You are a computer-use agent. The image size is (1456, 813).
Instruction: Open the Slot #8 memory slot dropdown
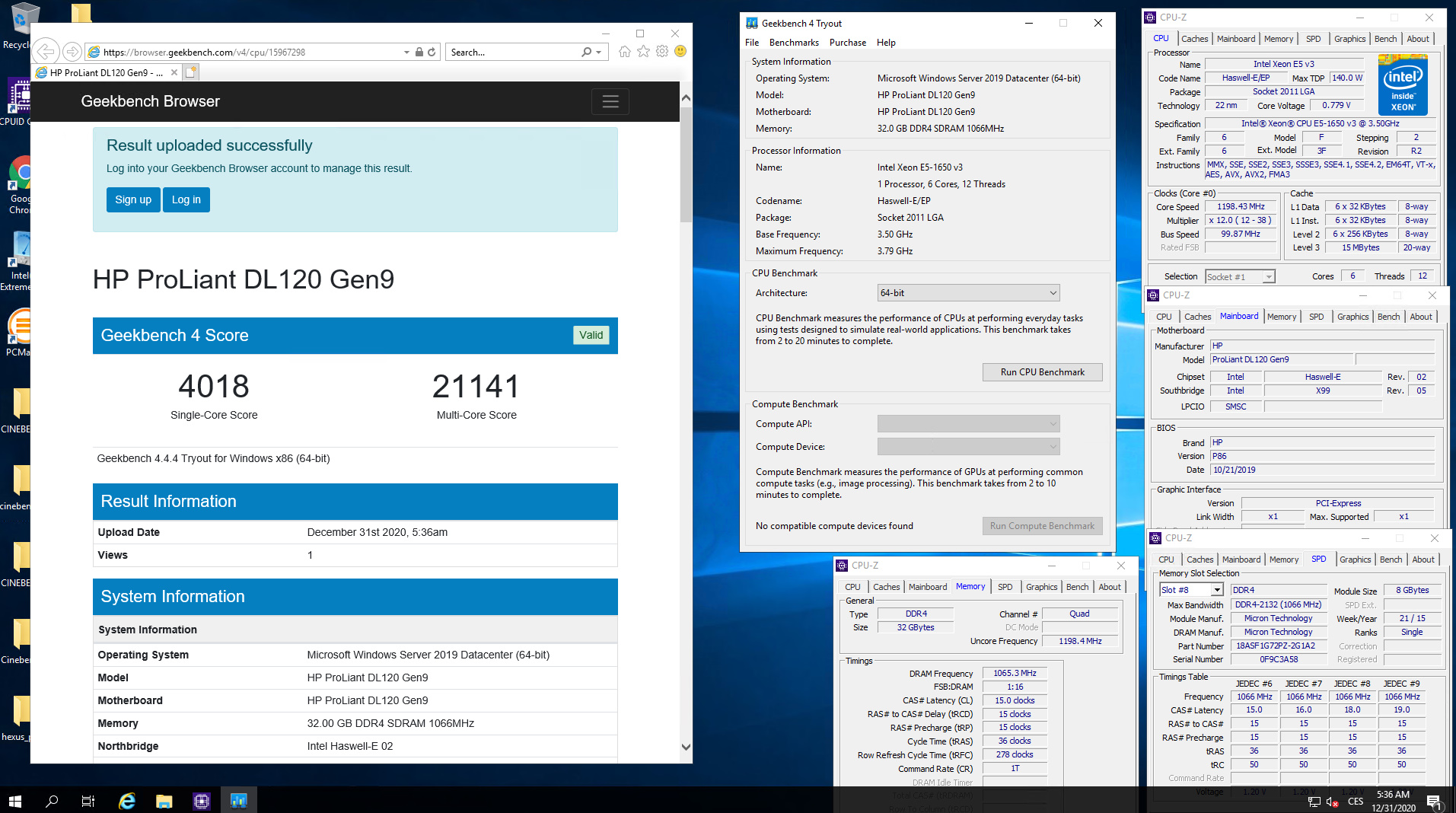coord(1191,590)
